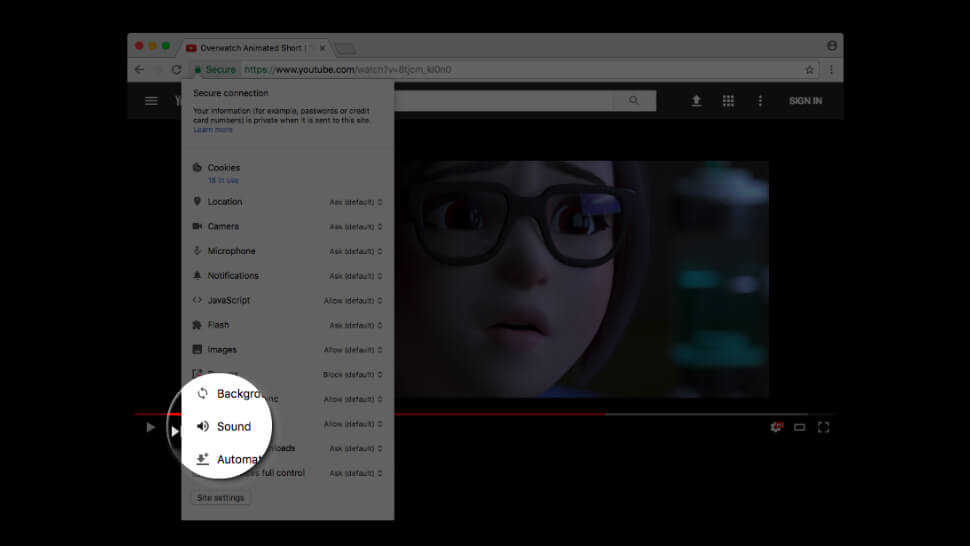
Task: Reload the YouTube page
Action: click(x=176, y=69)
